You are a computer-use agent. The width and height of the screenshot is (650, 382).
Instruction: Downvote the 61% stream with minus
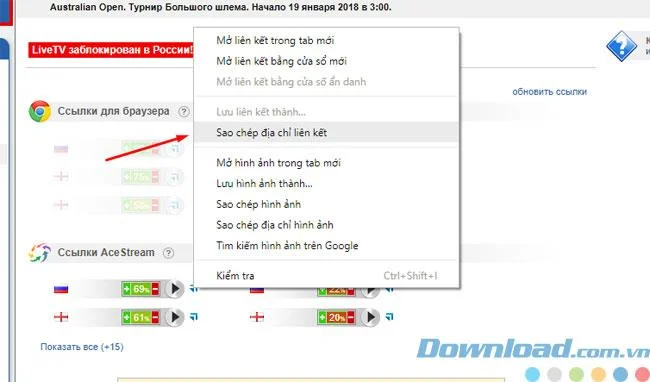pos(155,317)
